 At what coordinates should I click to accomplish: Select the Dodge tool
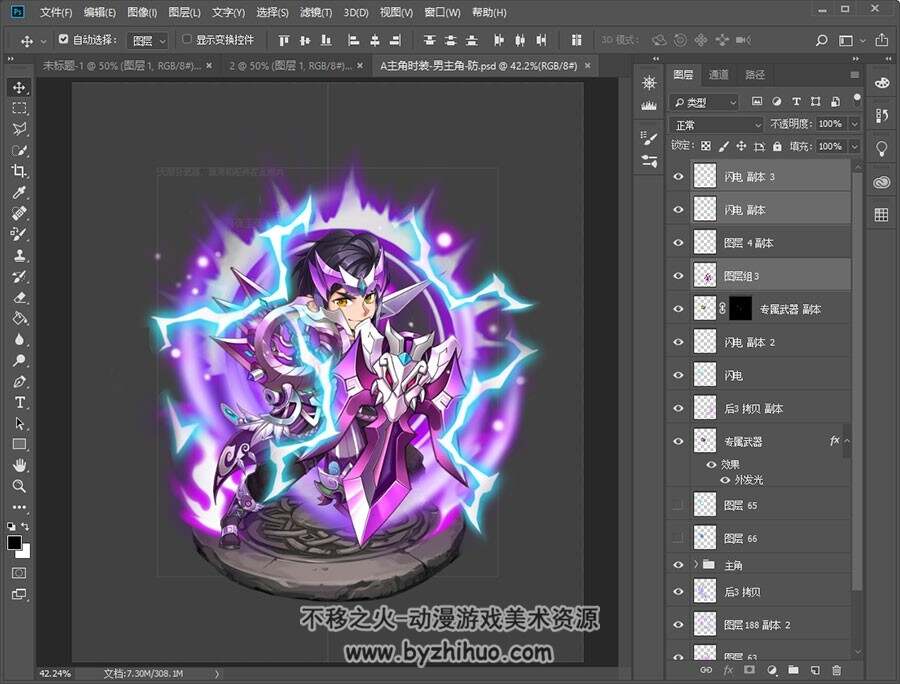coord(19,360)
